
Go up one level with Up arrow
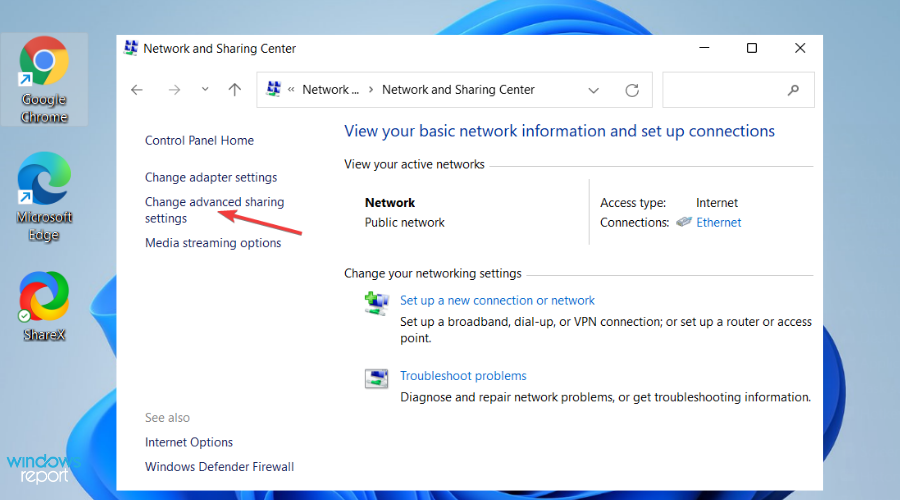click(234, 90)
